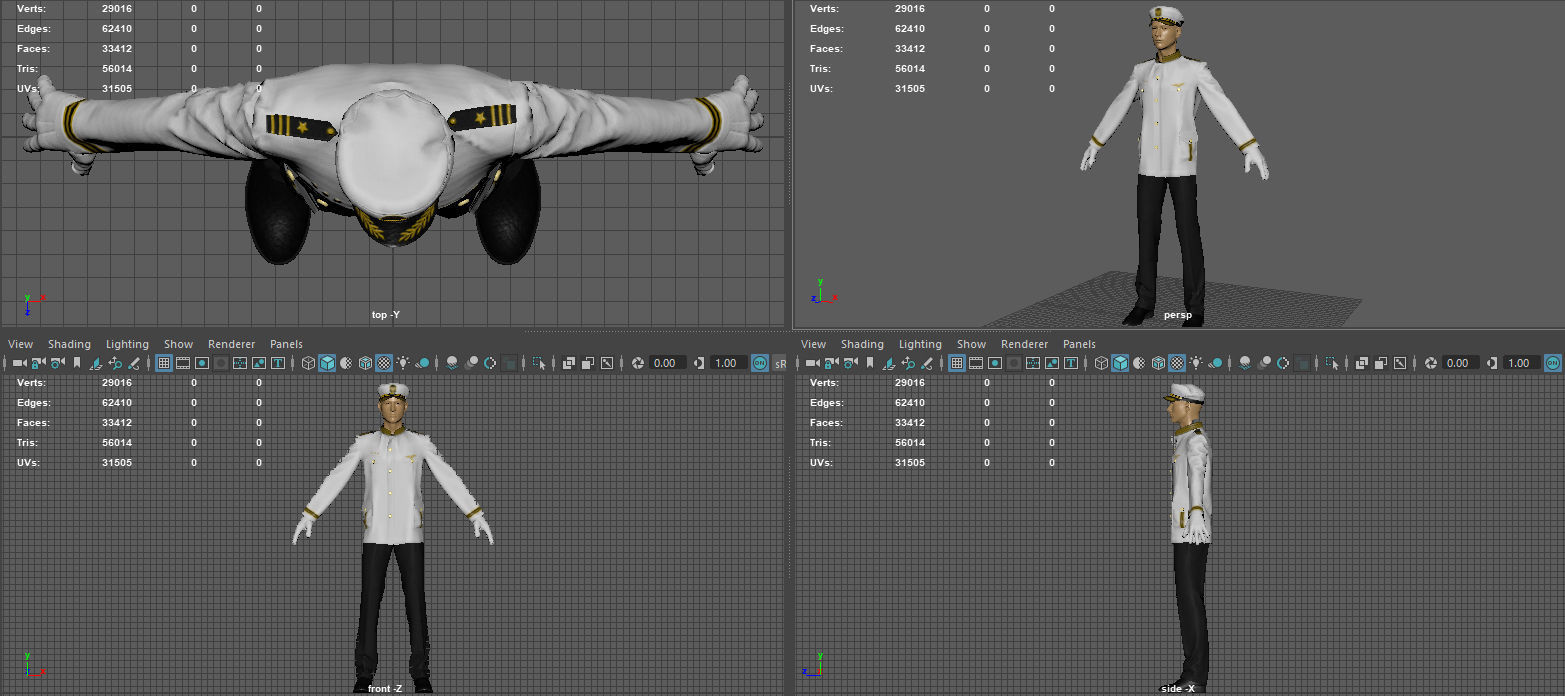Screen dimensions: 1565x696
Task: Click X-Ray icon in front view panel
Action: 568,363
